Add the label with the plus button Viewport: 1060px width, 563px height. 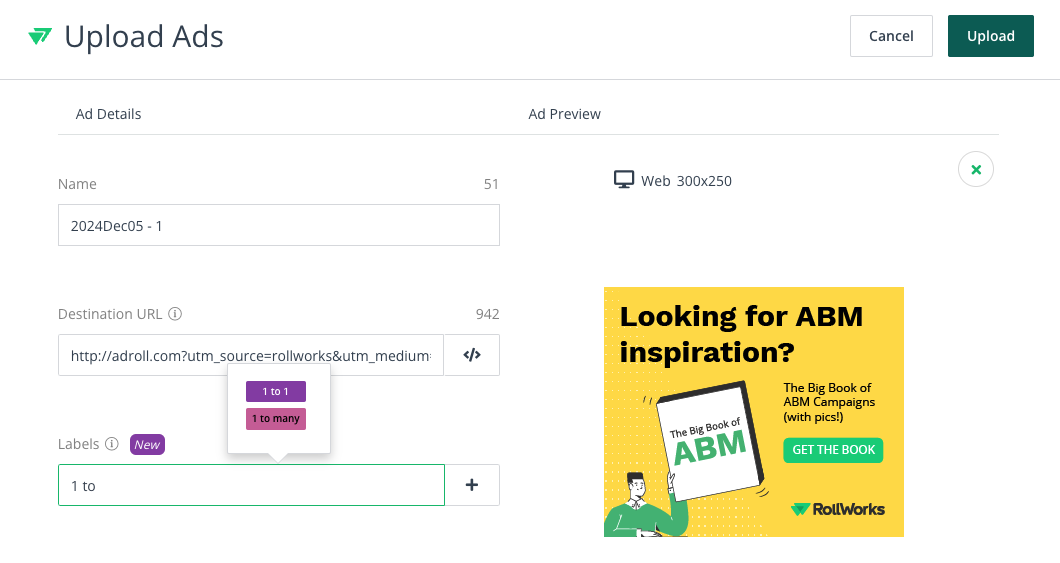[x=472, y=485]
